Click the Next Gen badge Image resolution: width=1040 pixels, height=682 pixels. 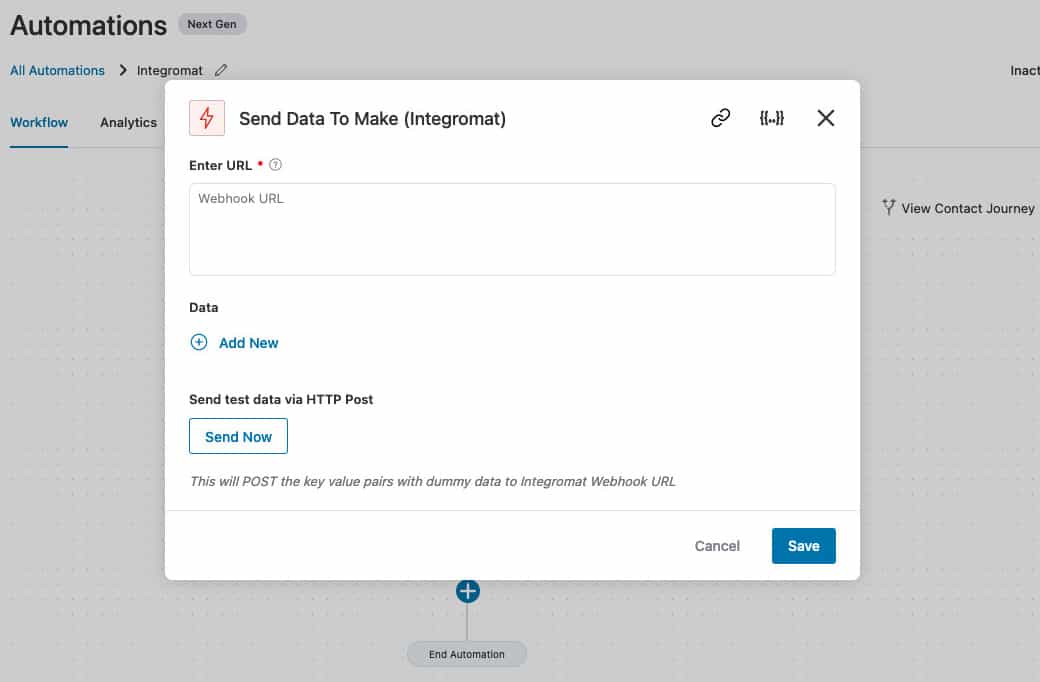tap(212, 25)
